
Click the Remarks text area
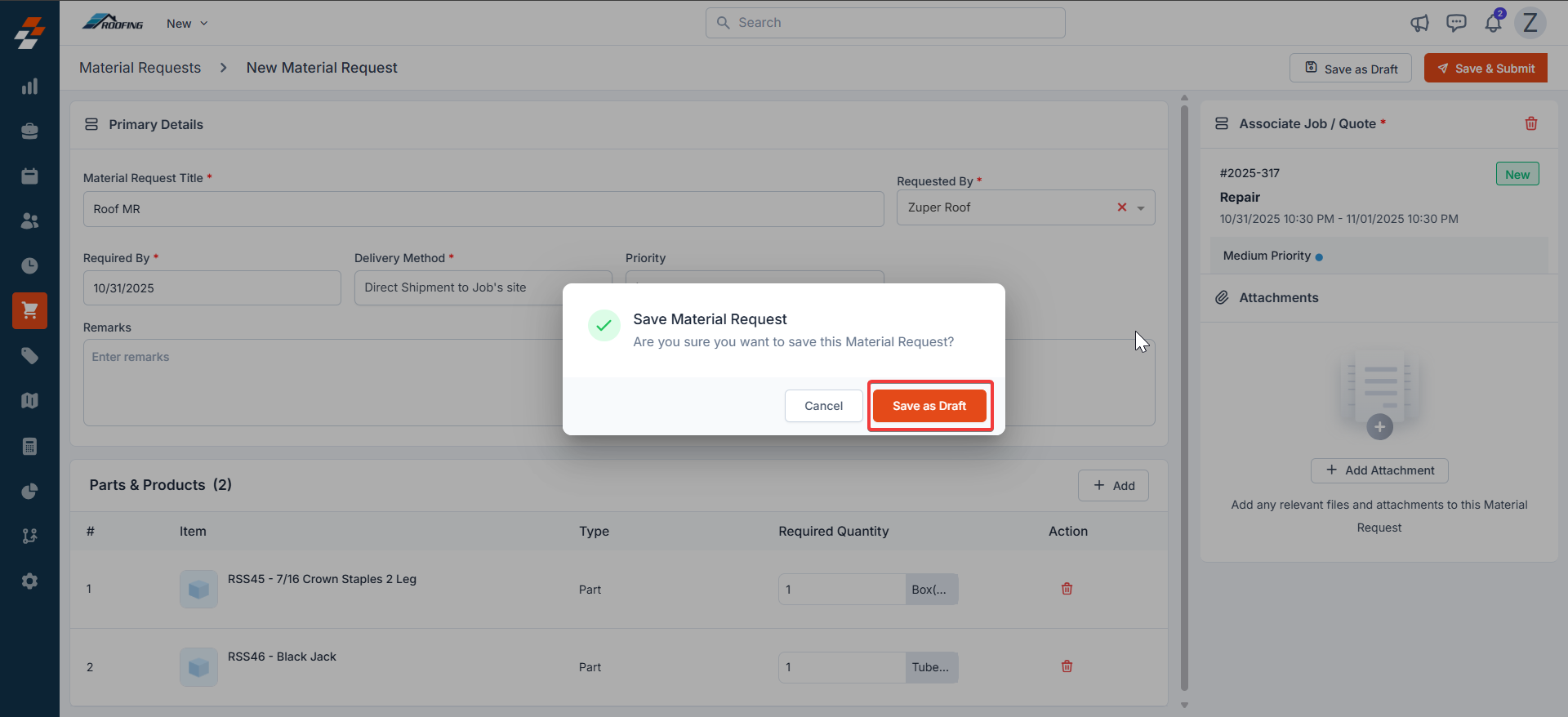point(619,382)
